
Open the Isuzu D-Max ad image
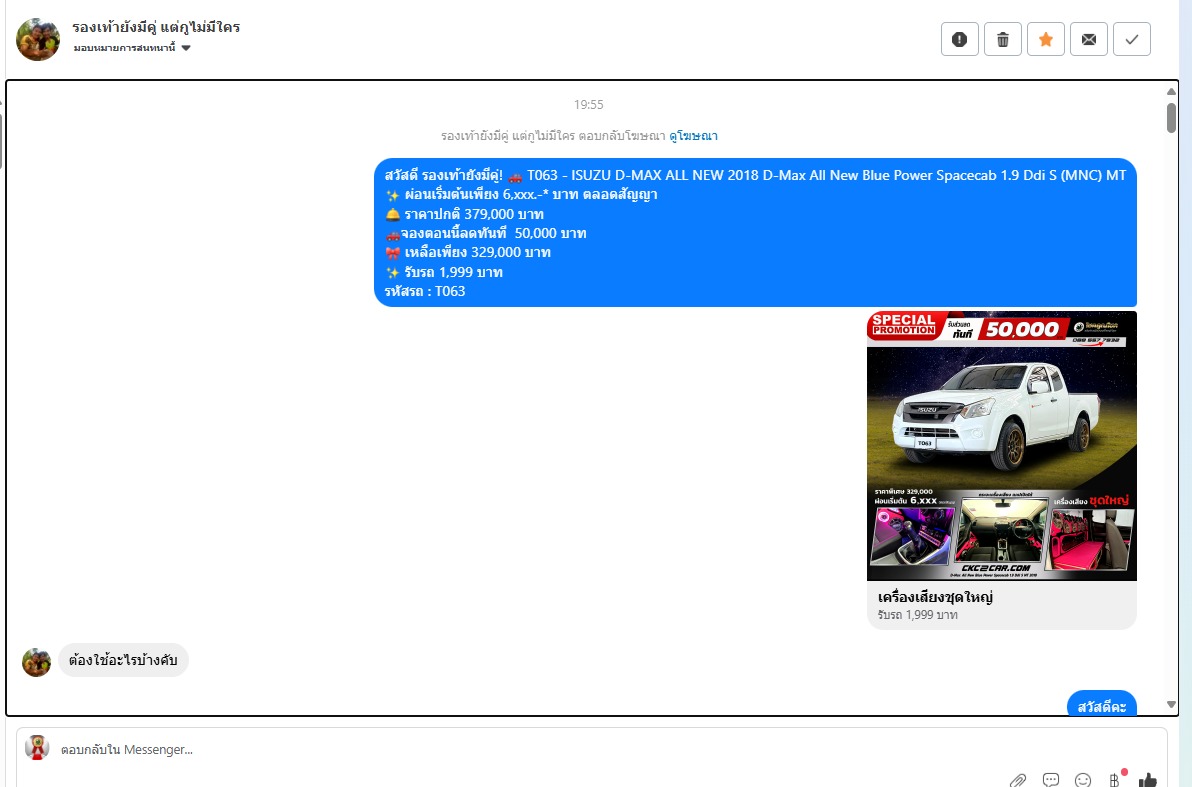point(1002,446)
